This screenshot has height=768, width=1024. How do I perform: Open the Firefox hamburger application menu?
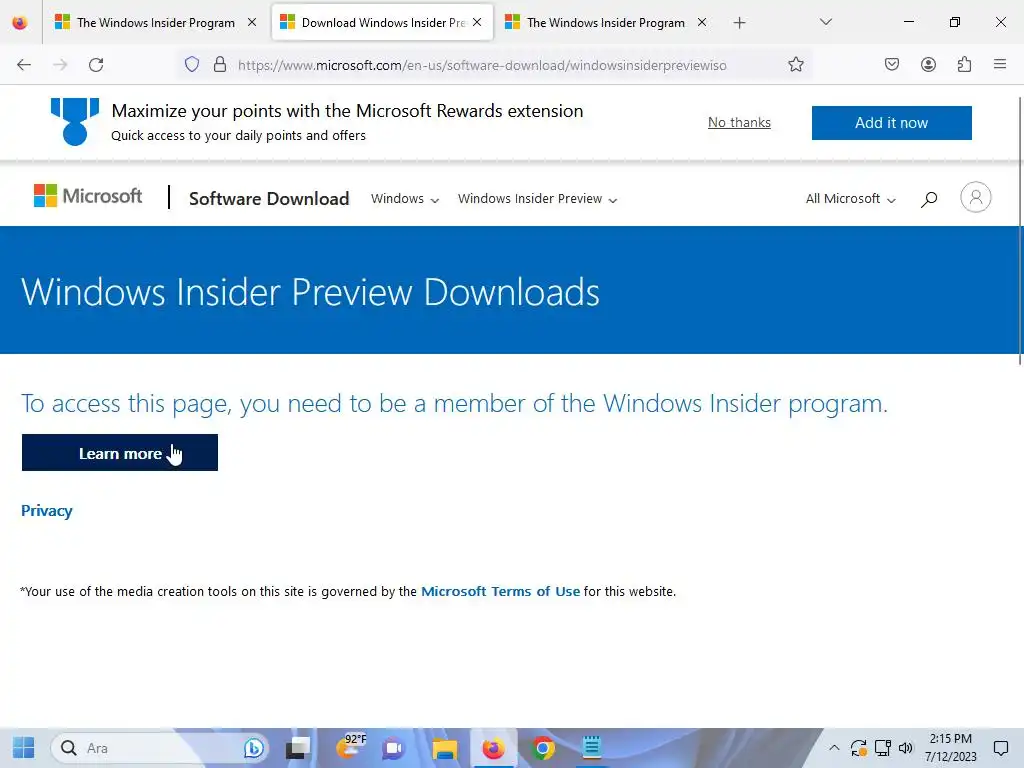(x=1000, y=64)
